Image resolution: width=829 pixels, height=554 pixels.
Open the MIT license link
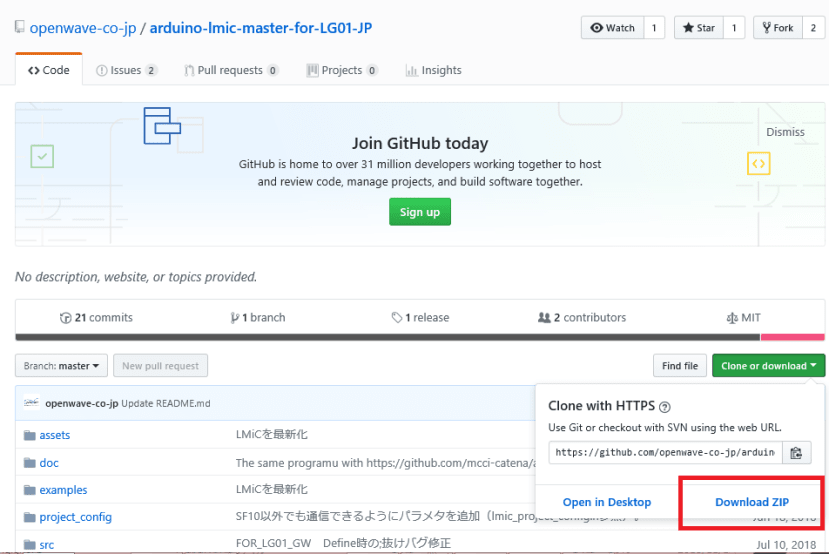(x=743, y=318)
